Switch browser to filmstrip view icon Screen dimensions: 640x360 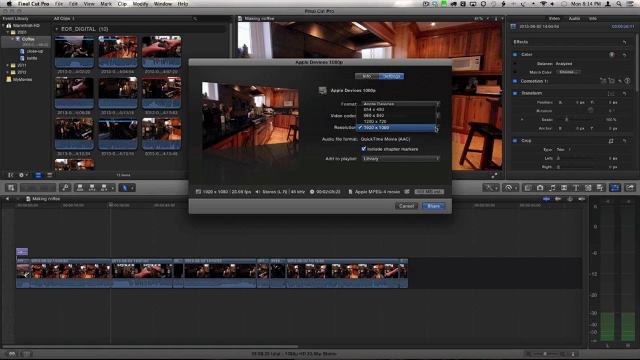pos(38,175)
